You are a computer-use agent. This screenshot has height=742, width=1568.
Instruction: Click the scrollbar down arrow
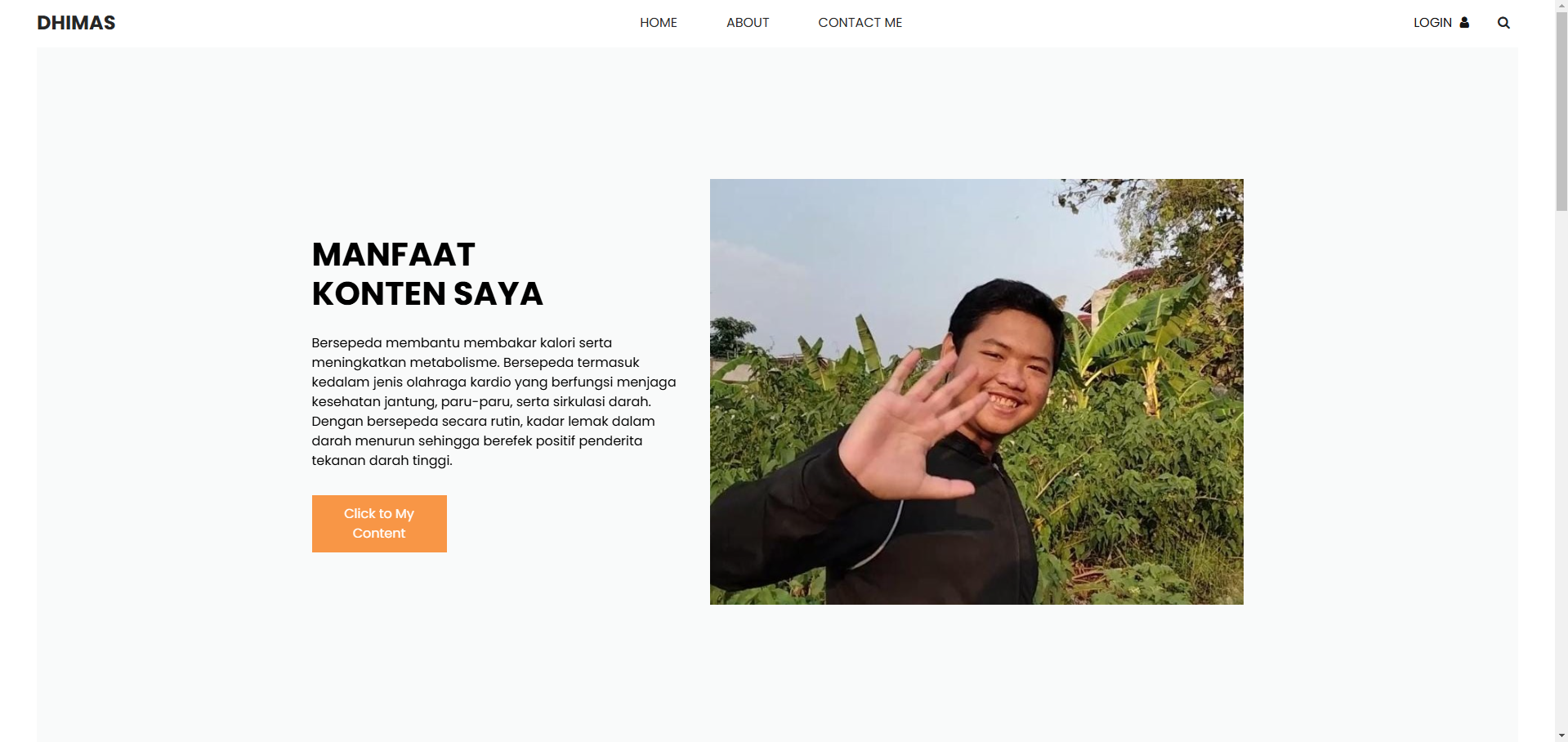click(1561, 735)
